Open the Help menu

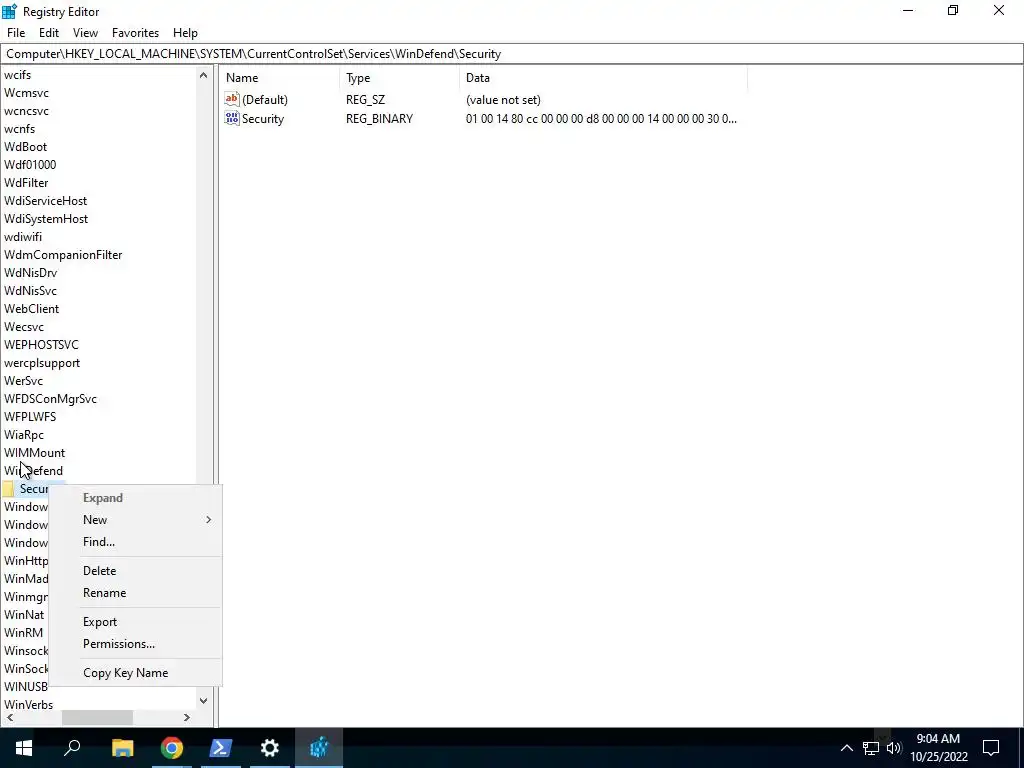185,33
